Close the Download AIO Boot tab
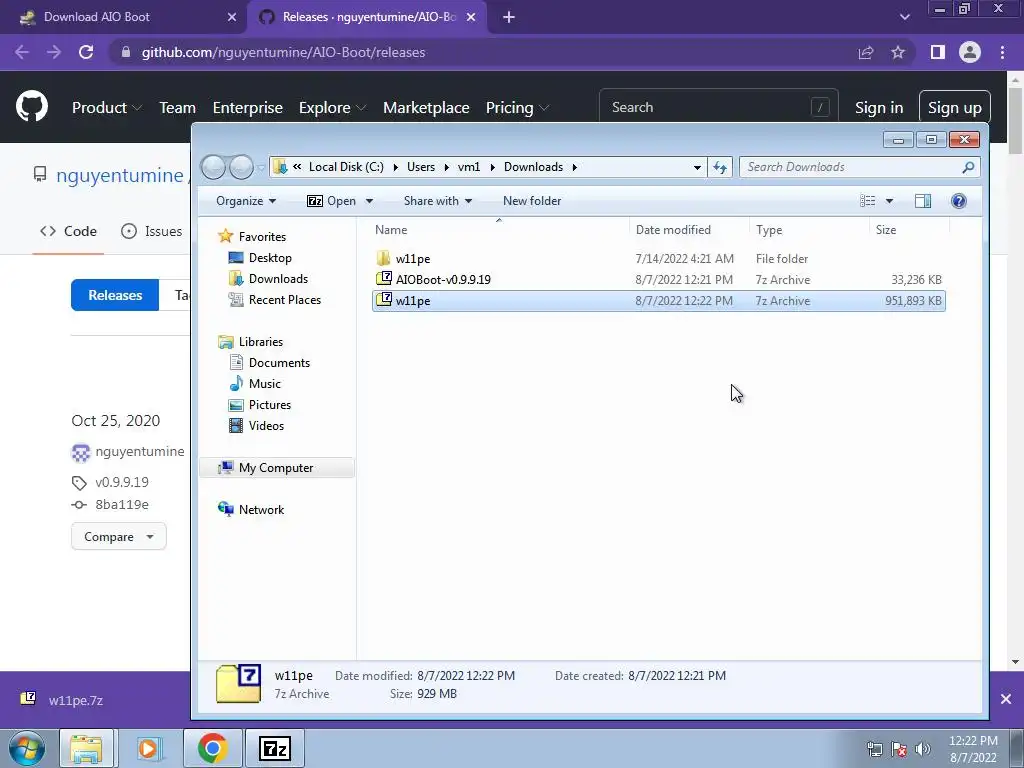This screenshot has width=1024, height=768. pyautogui.click(x=232, y=18)
